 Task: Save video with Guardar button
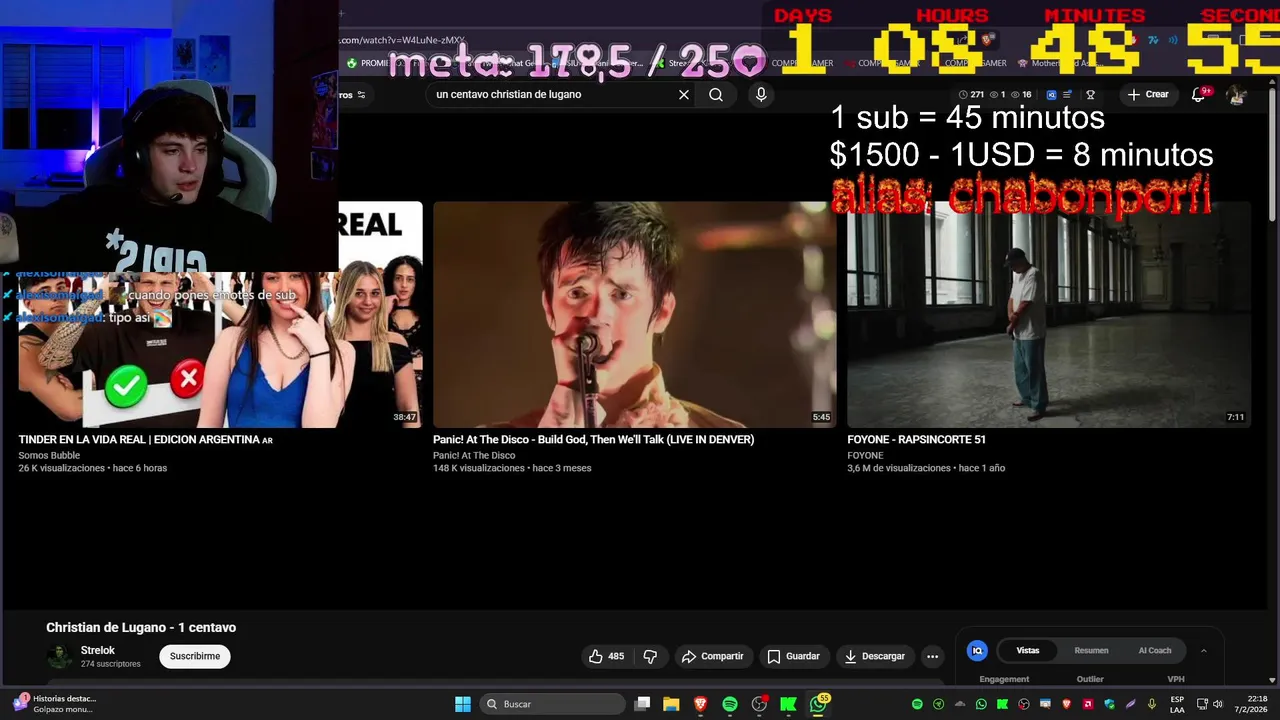794,656
